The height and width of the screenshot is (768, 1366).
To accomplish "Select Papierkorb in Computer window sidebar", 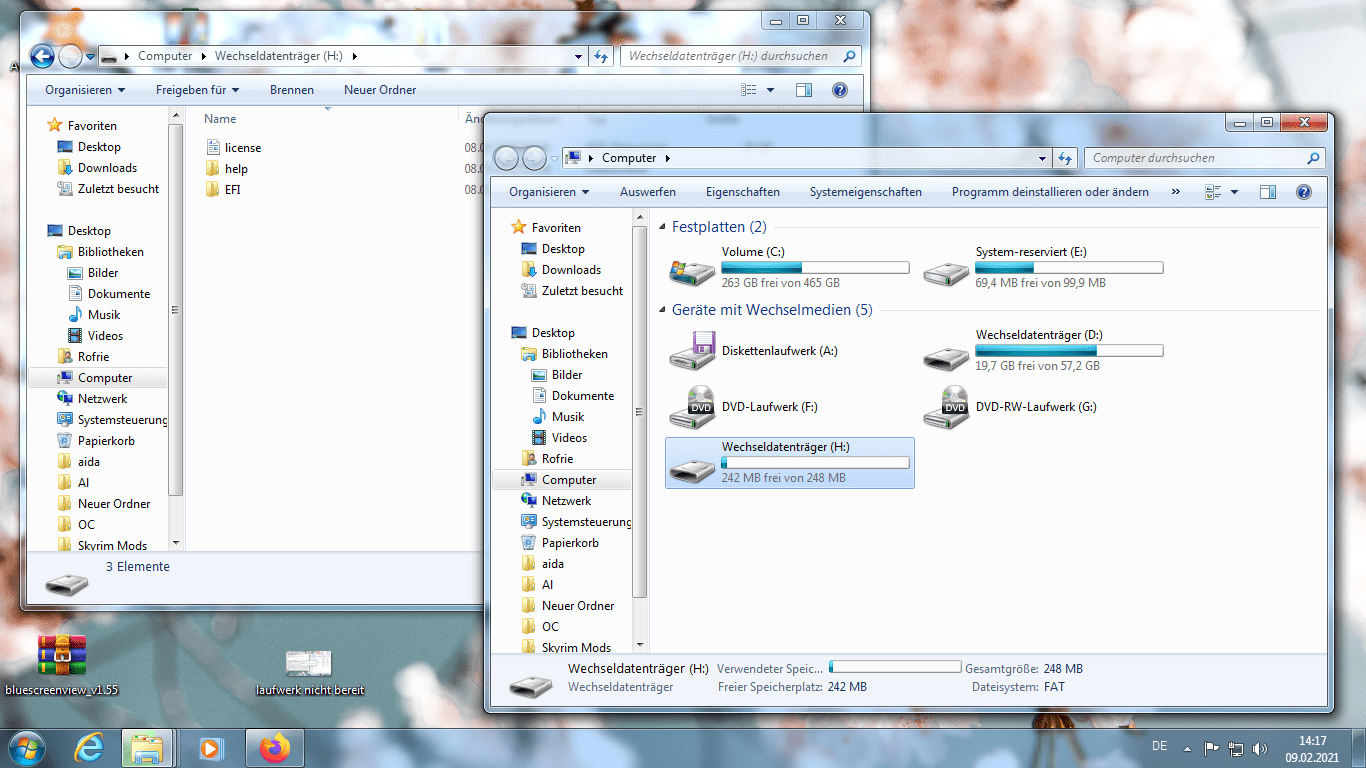I will [560, 543].
